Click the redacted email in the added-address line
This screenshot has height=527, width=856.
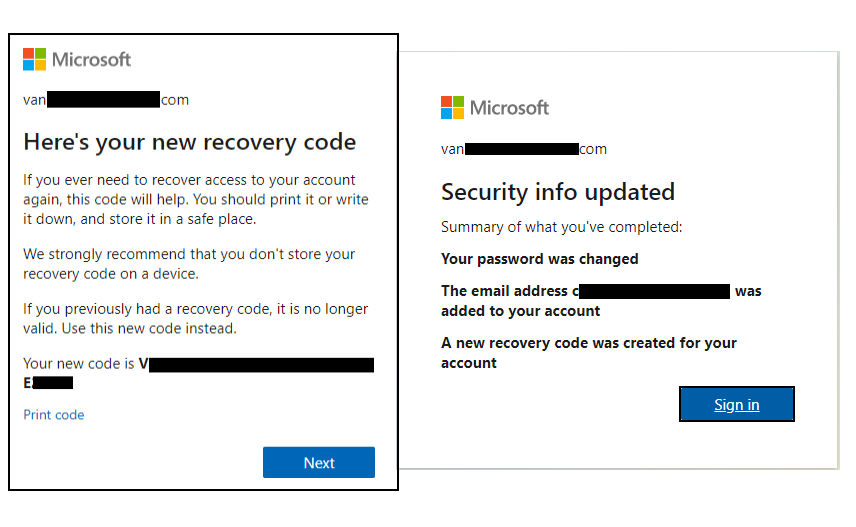click(x=655, y=291)
